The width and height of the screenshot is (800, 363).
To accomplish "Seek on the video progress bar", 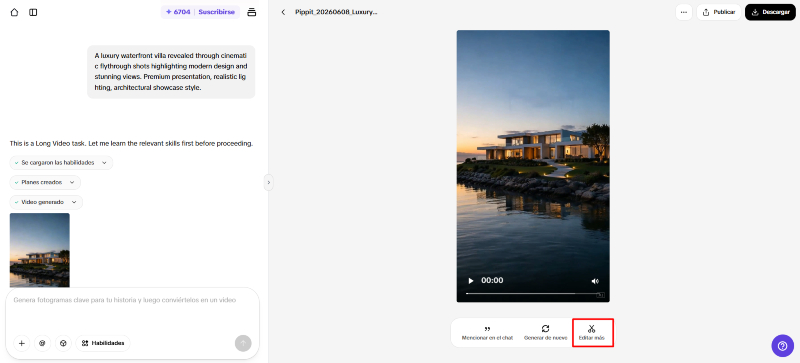I will [534, 294].
